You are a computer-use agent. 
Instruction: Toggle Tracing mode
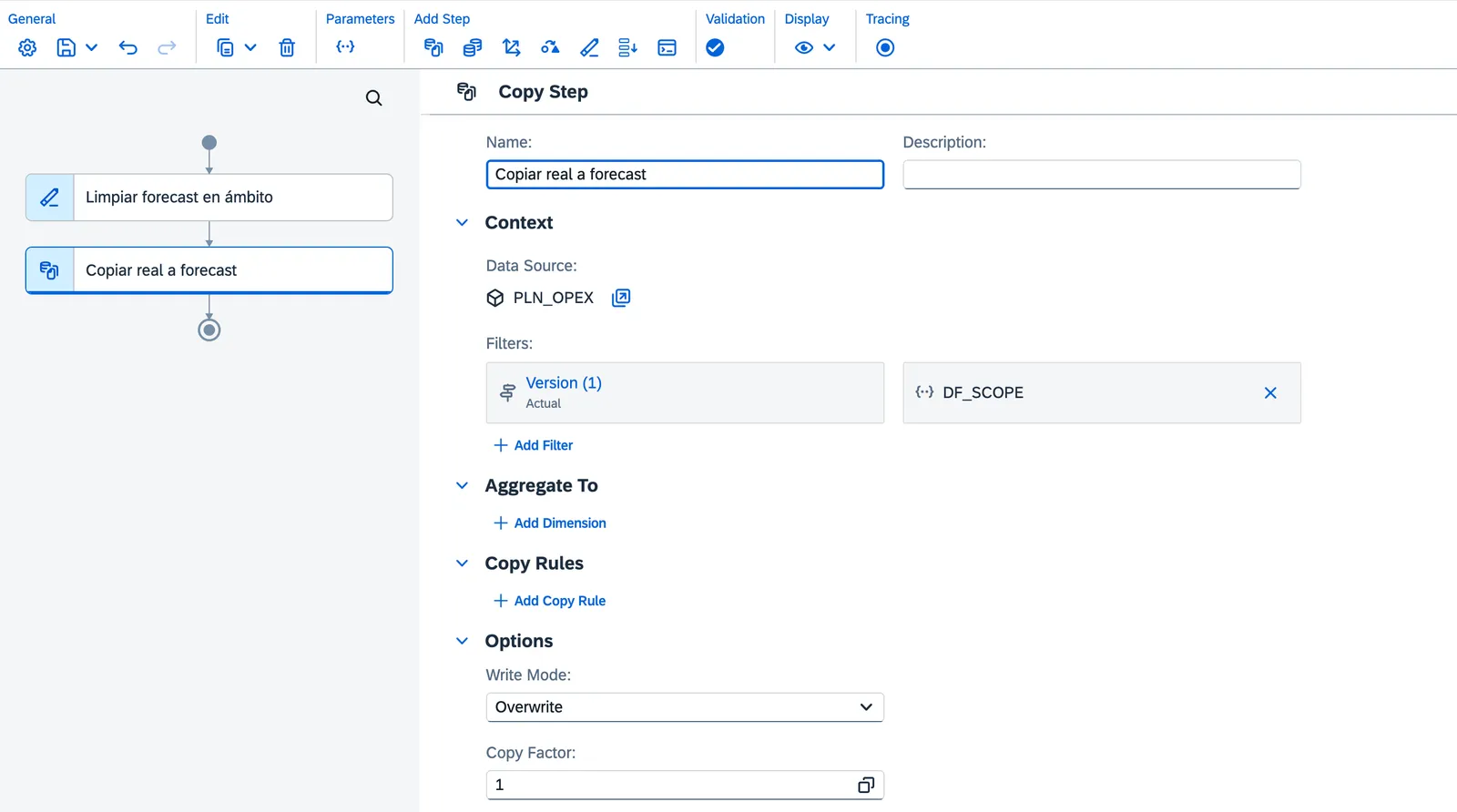click(x=885, y=47)
